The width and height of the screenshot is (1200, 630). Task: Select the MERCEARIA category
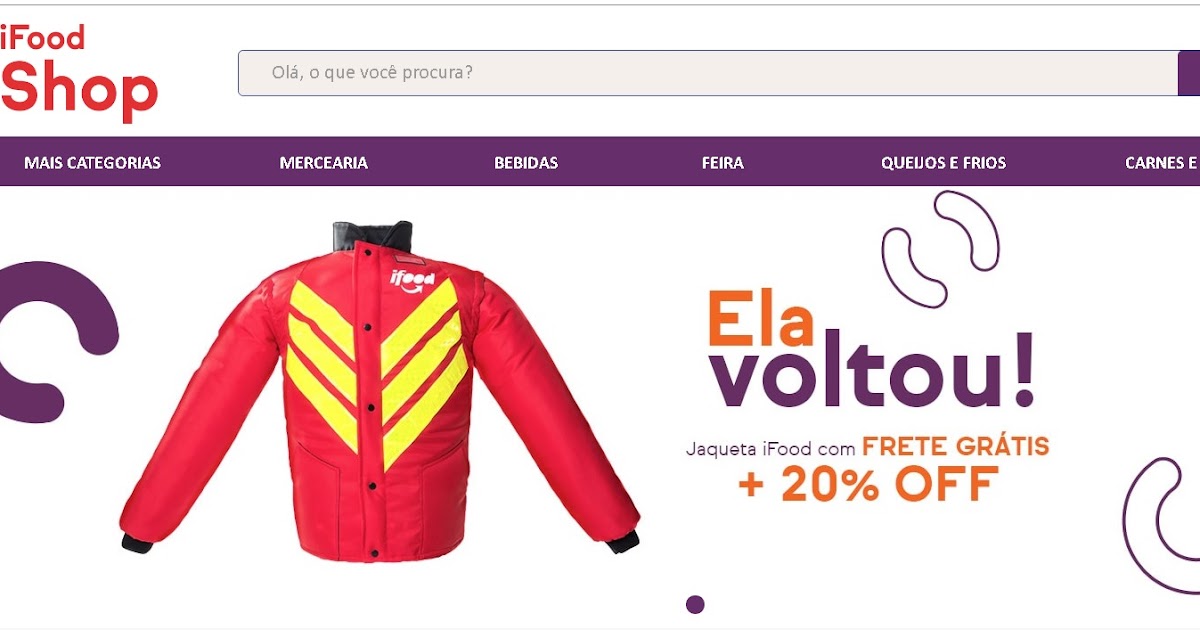[324, 163]
